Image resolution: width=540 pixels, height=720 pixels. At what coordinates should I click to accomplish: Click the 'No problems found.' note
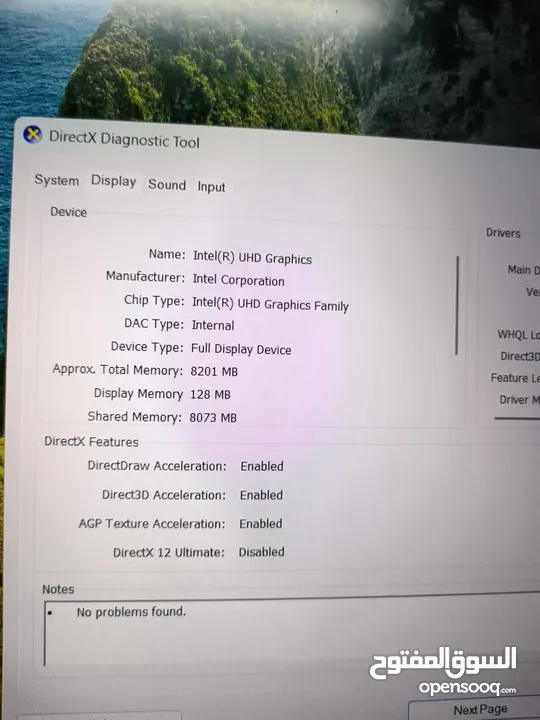coord(131,612)
